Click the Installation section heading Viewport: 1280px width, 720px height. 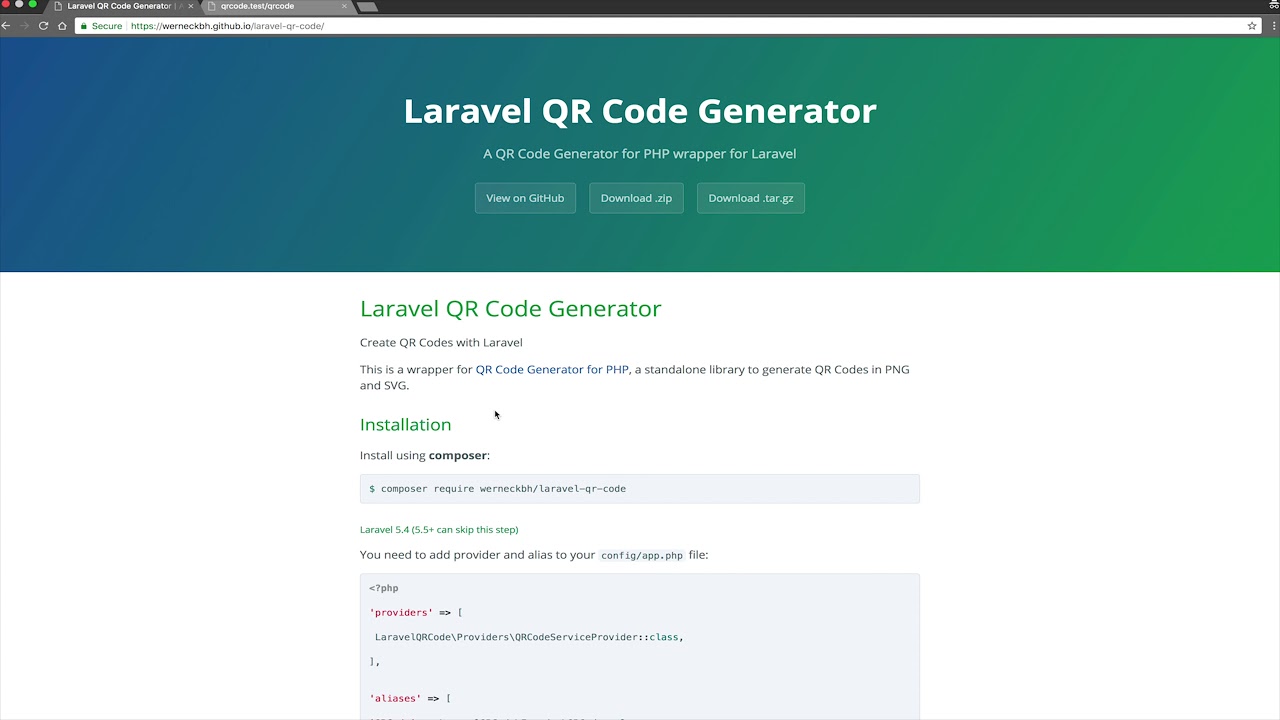(x=405, y=424)
